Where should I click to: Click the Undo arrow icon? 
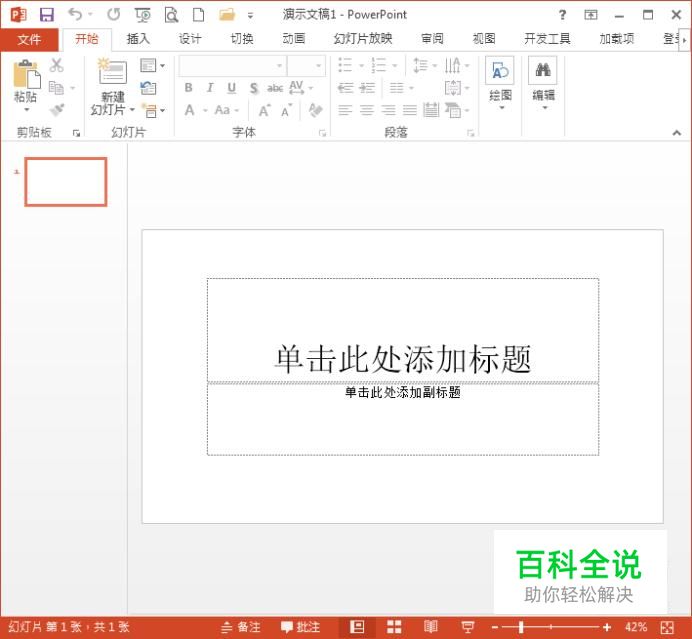point(75,14)
